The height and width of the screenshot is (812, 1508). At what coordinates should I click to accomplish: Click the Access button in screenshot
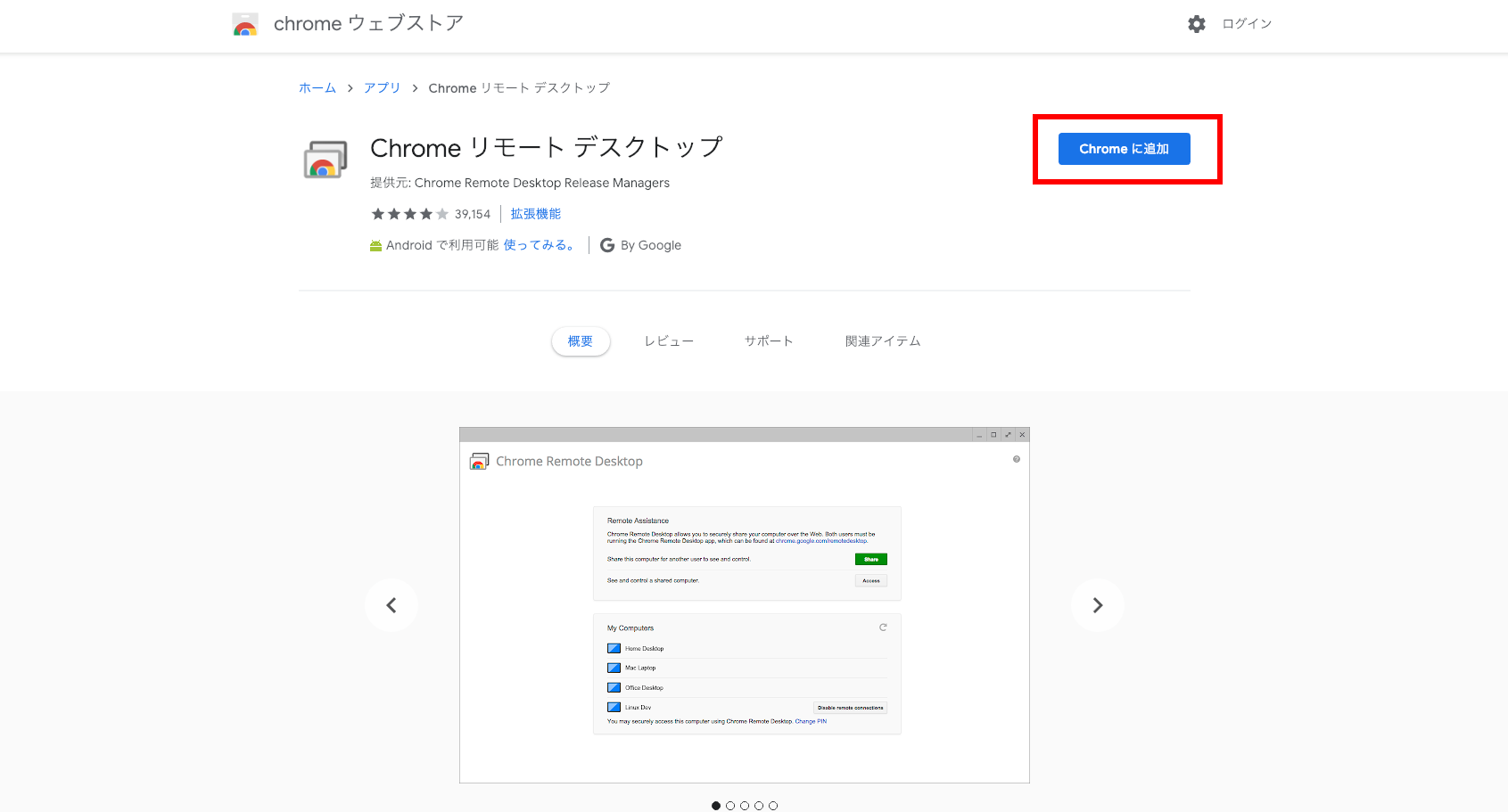pyautogui.click(x=871, y=581)
